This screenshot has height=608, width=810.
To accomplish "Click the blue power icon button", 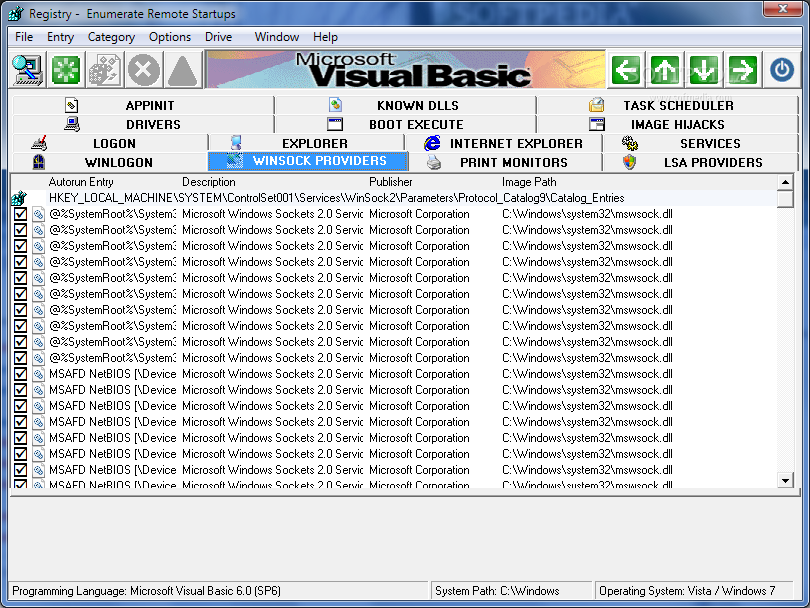I will tap(782, 70).
